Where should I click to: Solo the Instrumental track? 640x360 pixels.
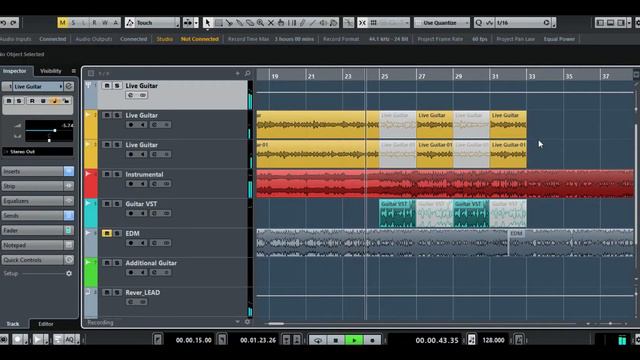[117, 174]
